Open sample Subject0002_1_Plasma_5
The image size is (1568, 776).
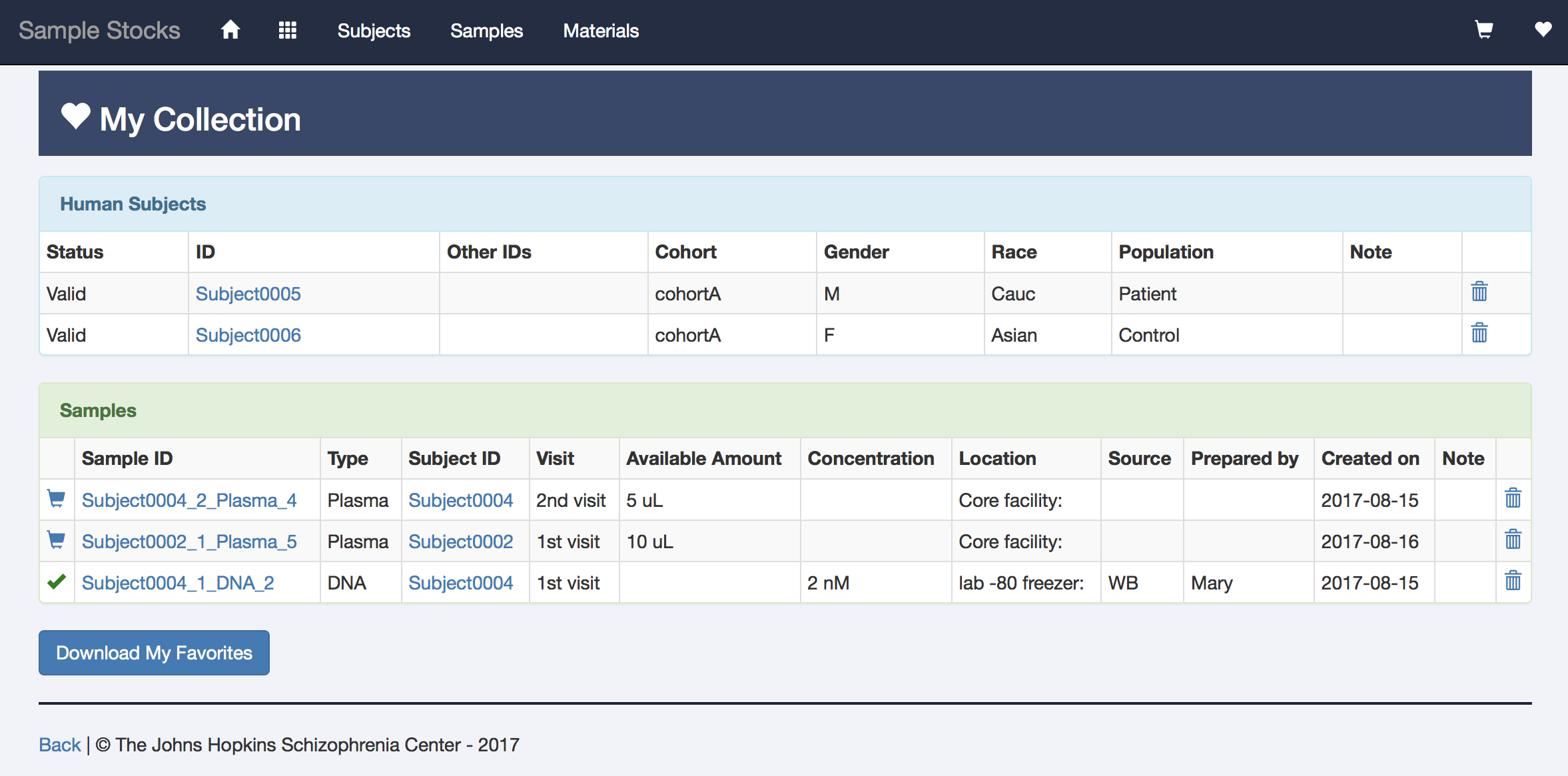coord(189,542)
